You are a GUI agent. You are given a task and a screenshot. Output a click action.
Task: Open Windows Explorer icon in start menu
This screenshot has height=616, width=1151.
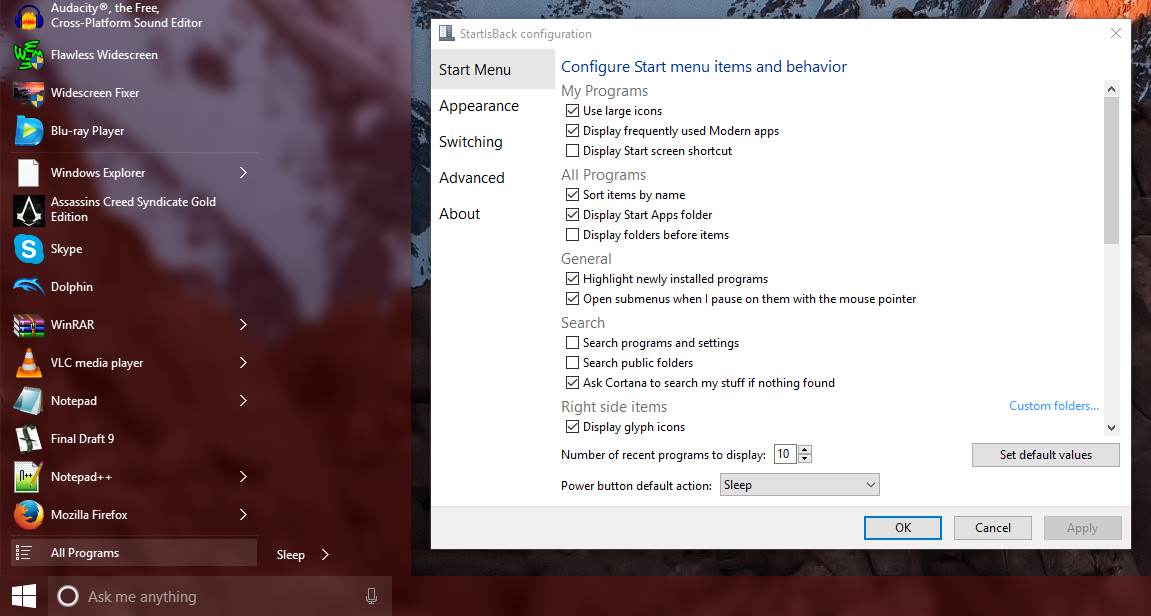(x=29, y=173)
